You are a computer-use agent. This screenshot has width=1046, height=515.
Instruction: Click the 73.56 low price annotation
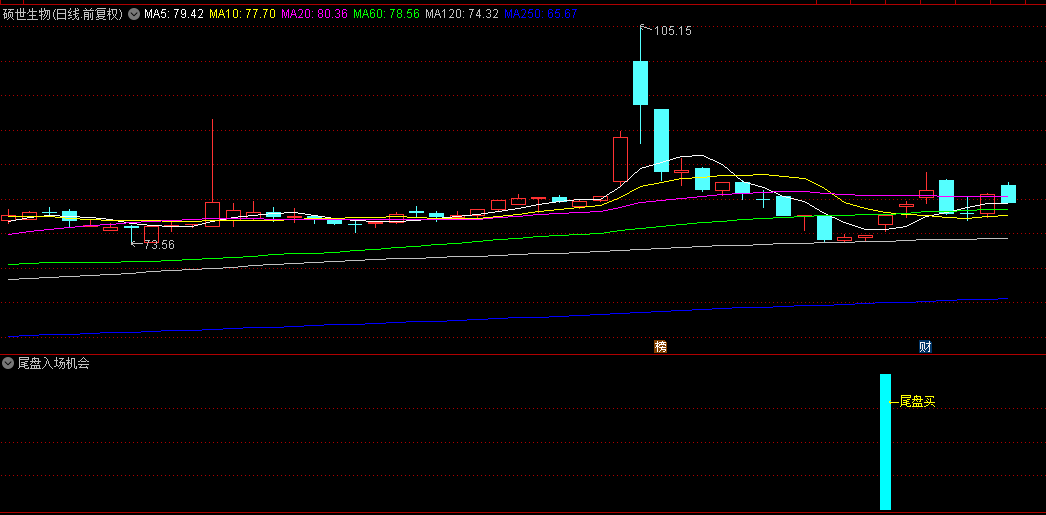point(159,245)
